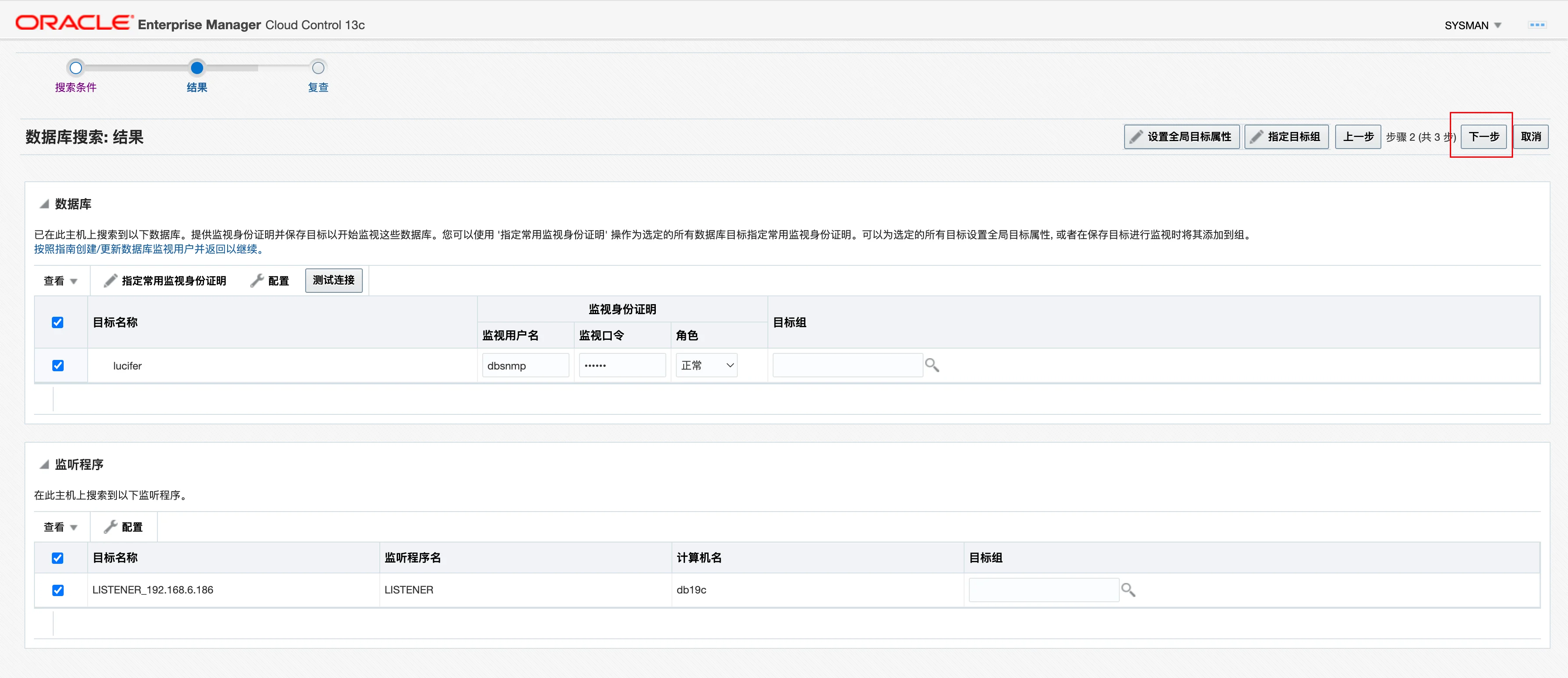Open the 查看 menu in the database toolbar
Screen dimensions: 1568x678
pyautogui.click(x=60, y=281)
